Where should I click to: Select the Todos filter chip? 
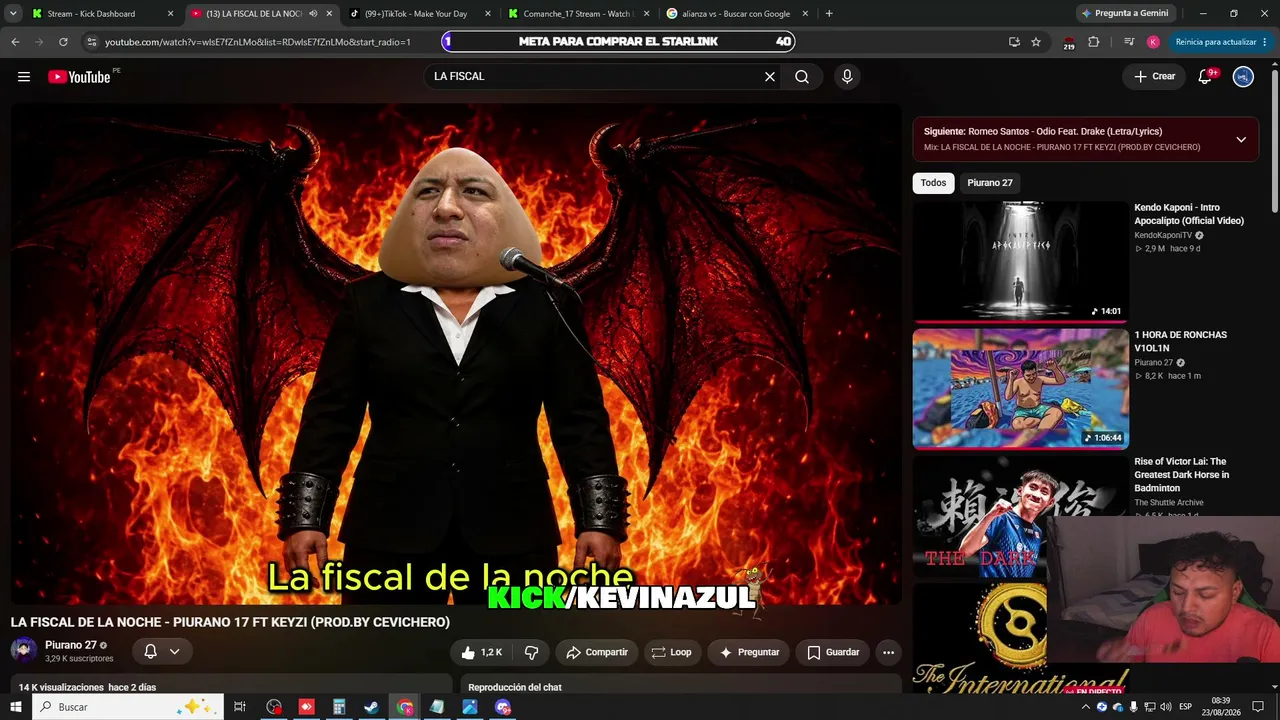pyautogui.click(x=933, y=183)
